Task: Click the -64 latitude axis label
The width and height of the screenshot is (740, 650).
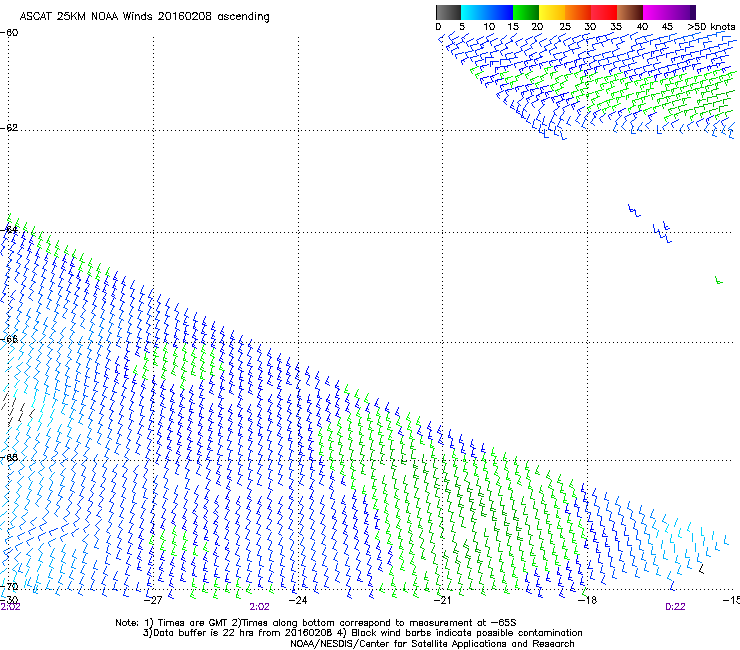Action: pyautogui.click(x=10, y=230)
